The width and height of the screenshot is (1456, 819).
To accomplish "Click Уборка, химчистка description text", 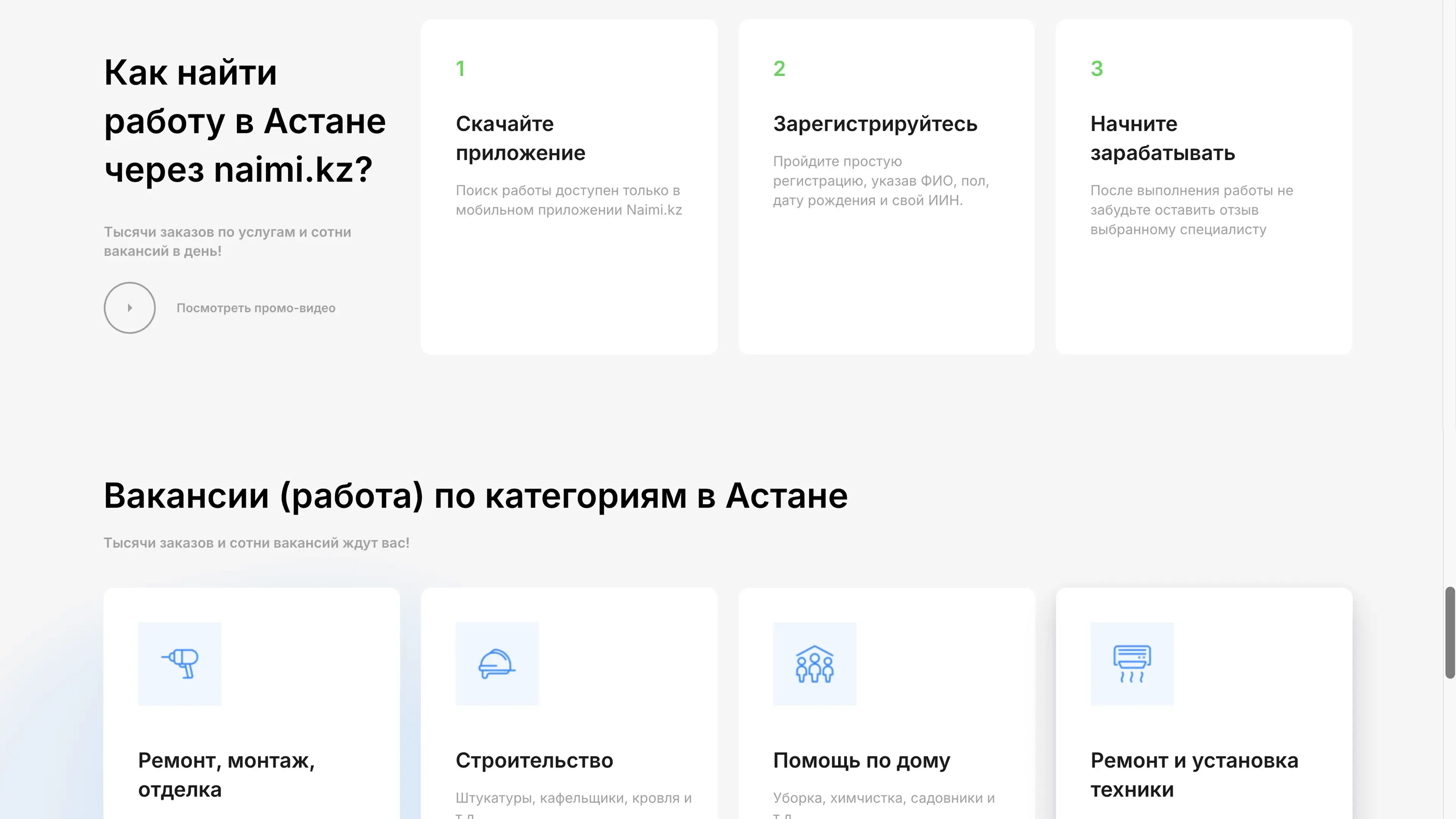I will pos(883,797).
